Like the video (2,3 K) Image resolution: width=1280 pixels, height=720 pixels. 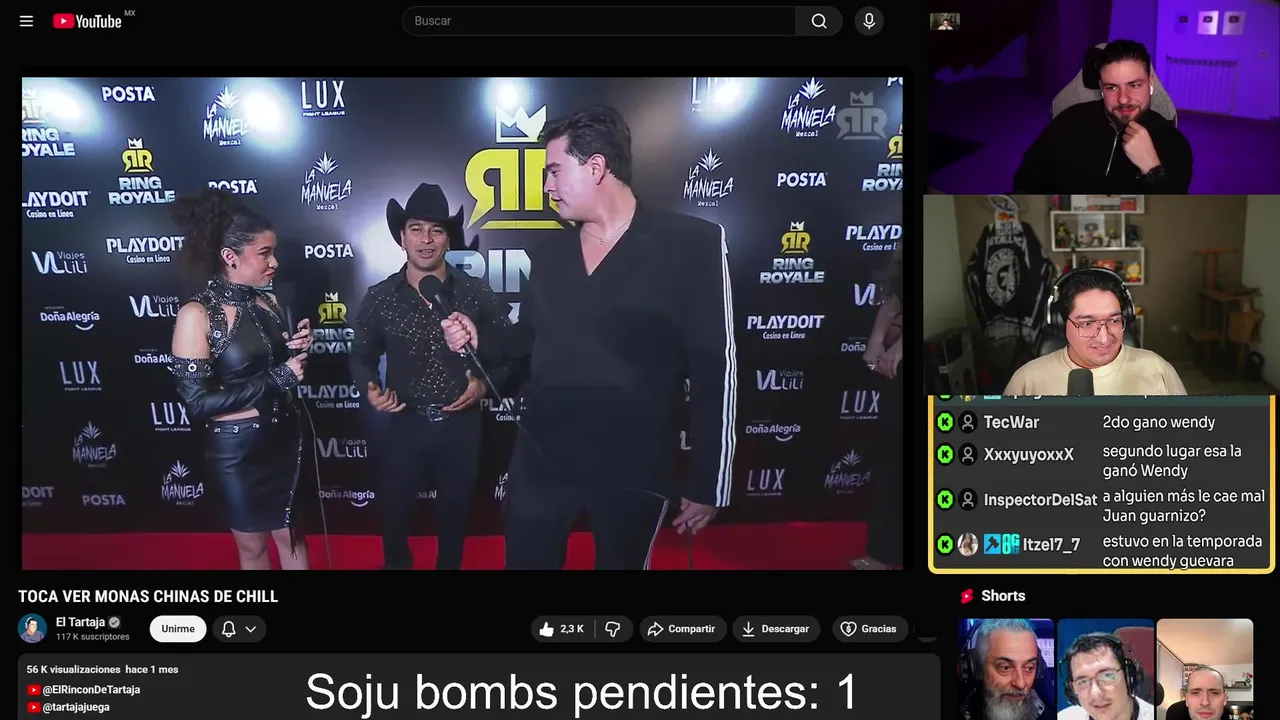562,629
